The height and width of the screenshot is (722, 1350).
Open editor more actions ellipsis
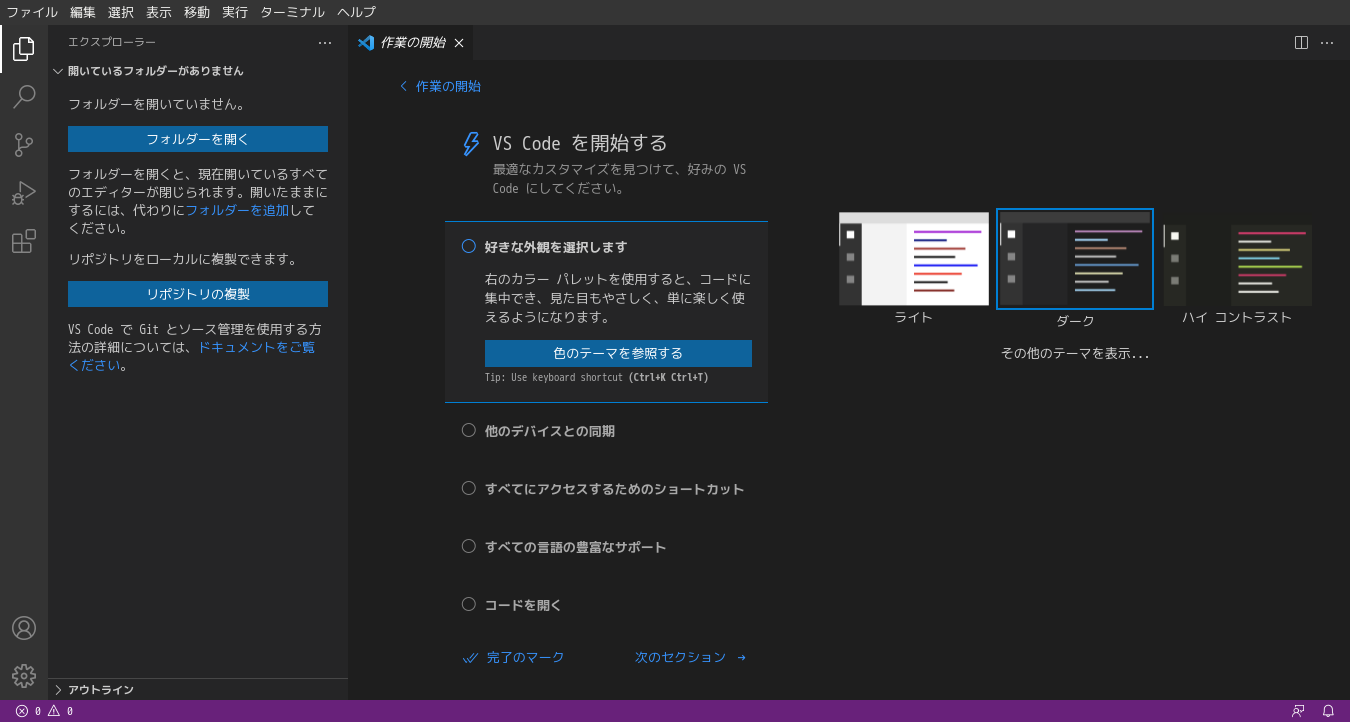[1327, 43]
